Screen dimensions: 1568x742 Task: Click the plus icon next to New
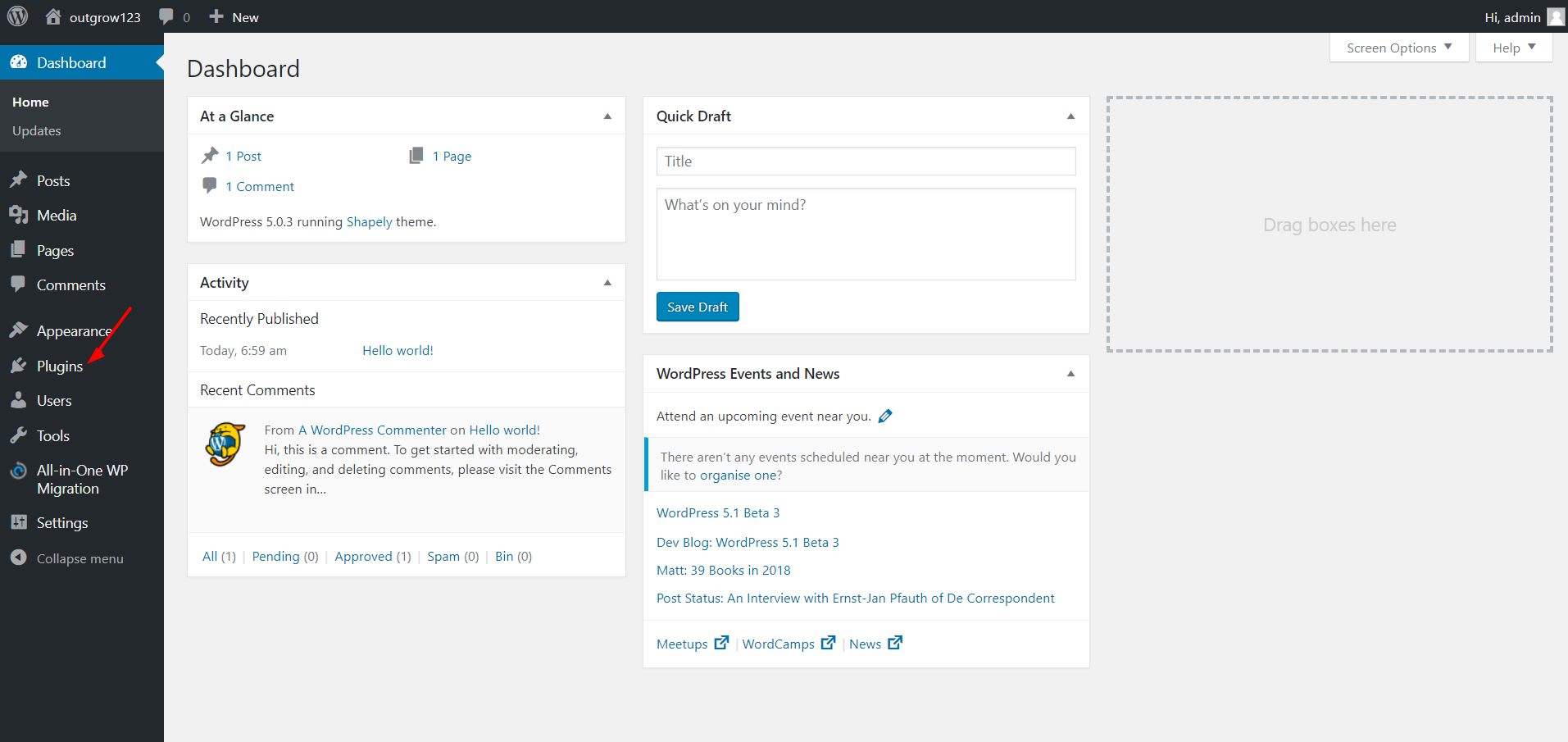point(216,16)
